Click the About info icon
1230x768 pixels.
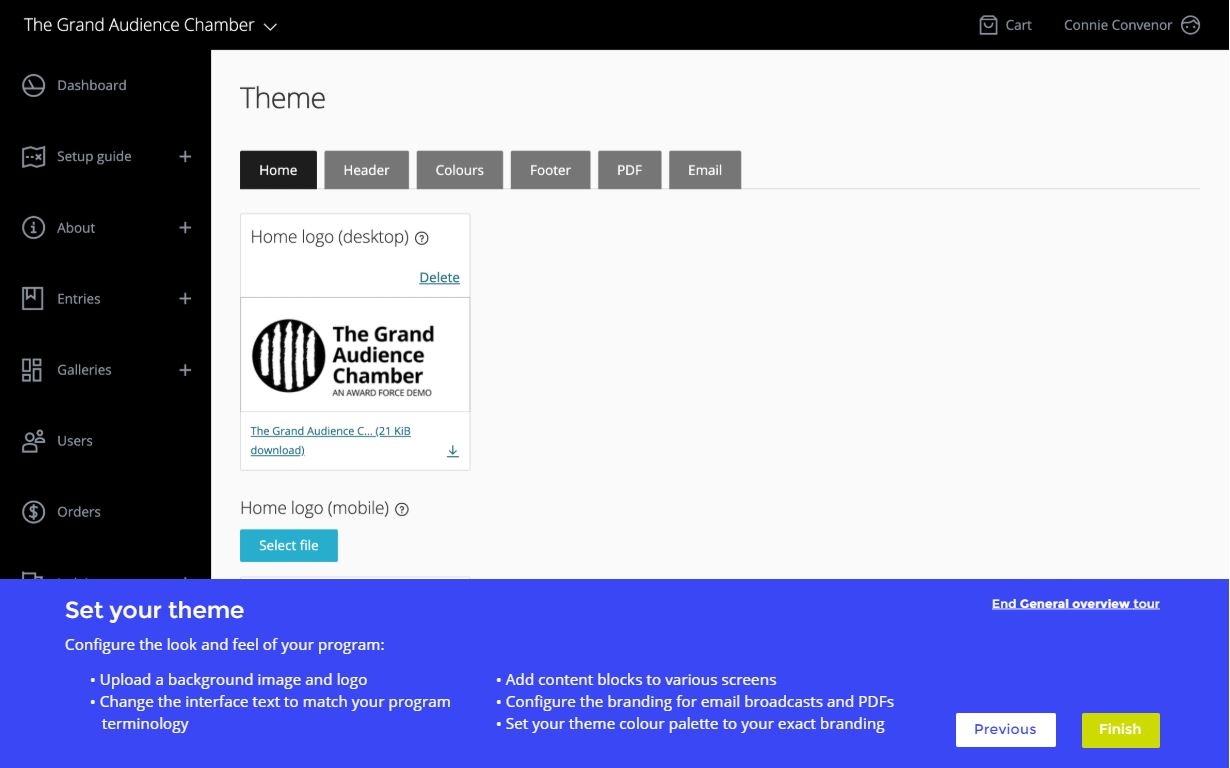point(34,228)
